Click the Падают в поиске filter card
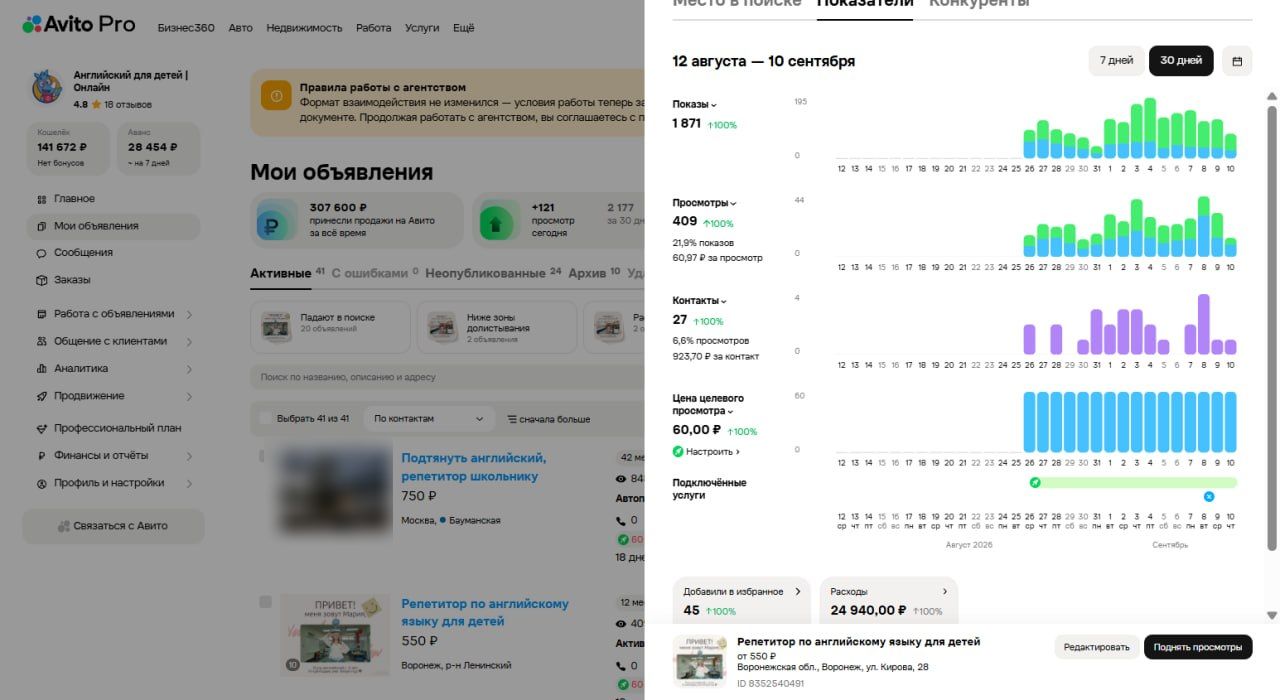Image resolution: width=1280 pixels, height=700 pixels. (x=331, y=327)
